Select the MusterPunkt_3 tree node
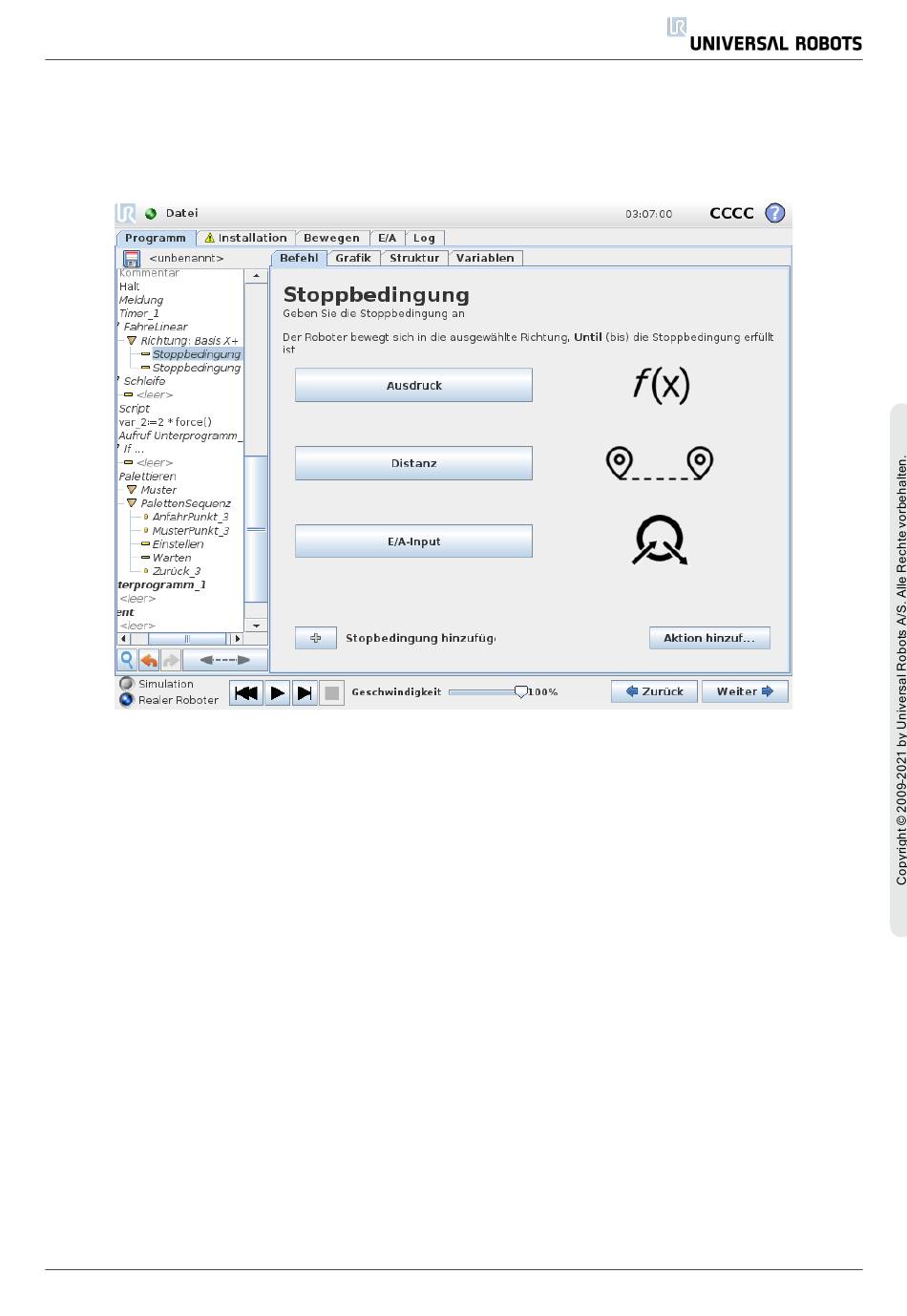The image size is (907, 1316). (x=191, y=531)
